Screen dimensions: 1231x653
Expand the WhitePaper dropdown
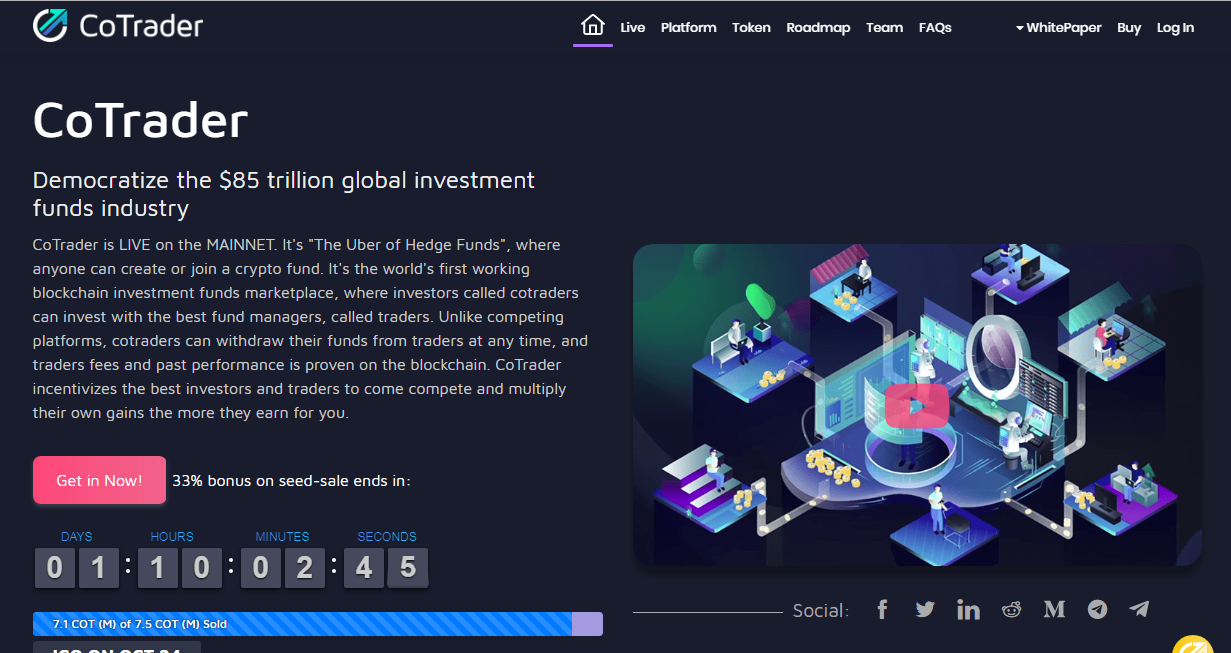1058,28
